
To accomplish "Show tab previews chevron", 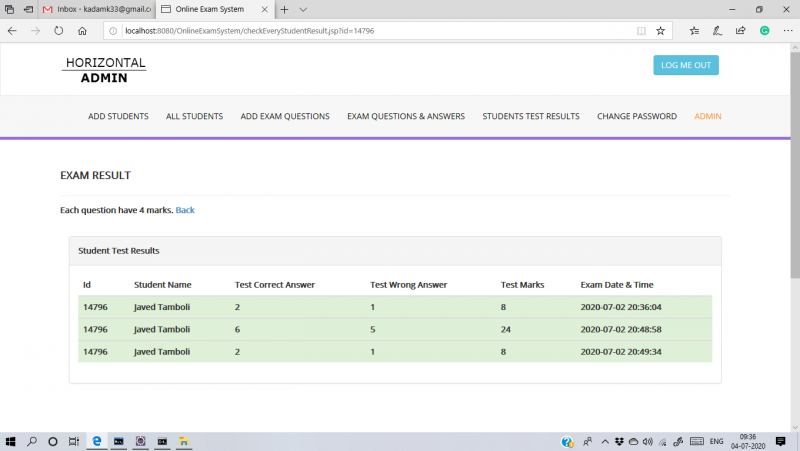I will (303, 10).
